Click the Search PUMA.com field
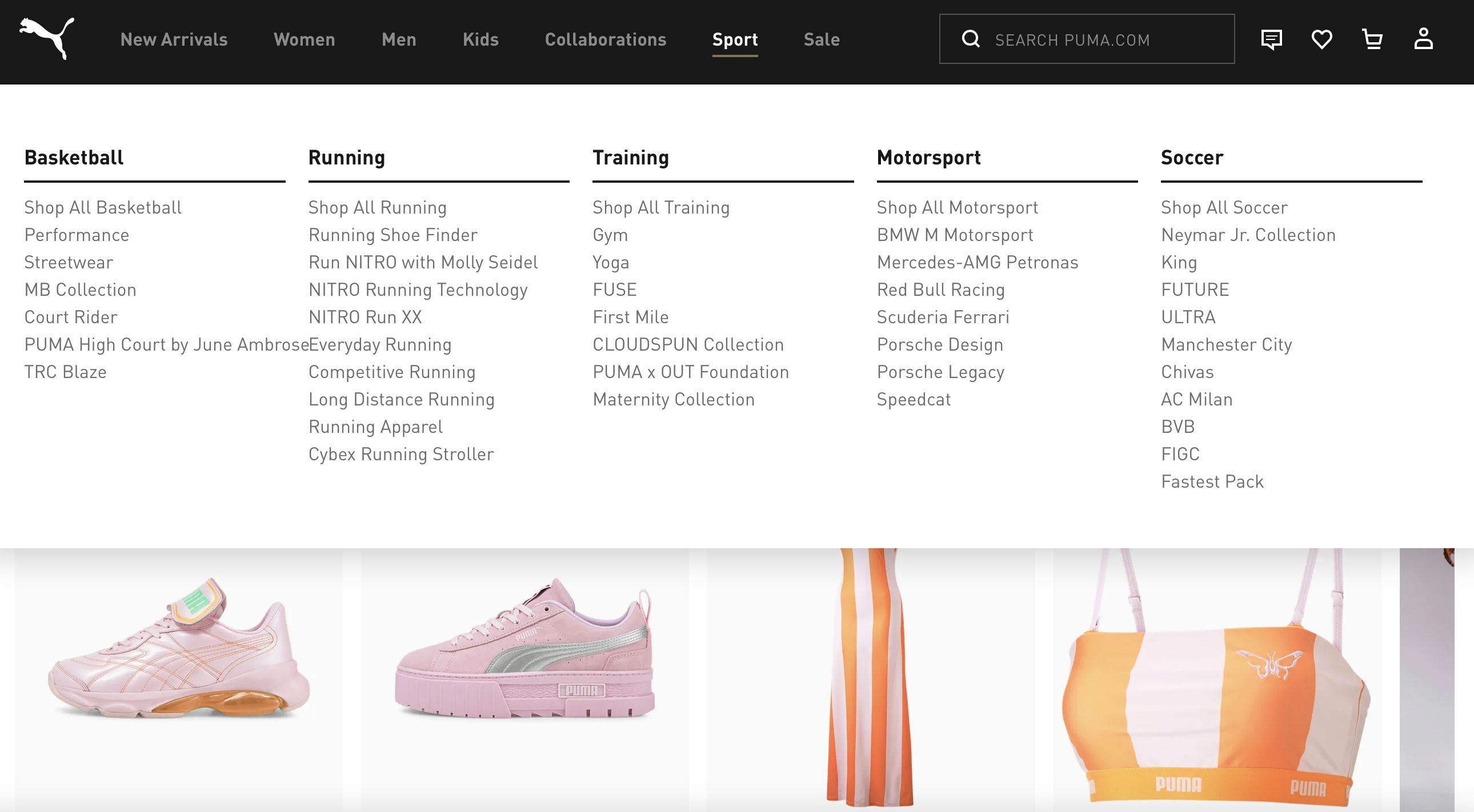The image size is (1474, 812). pos(1104,39)
